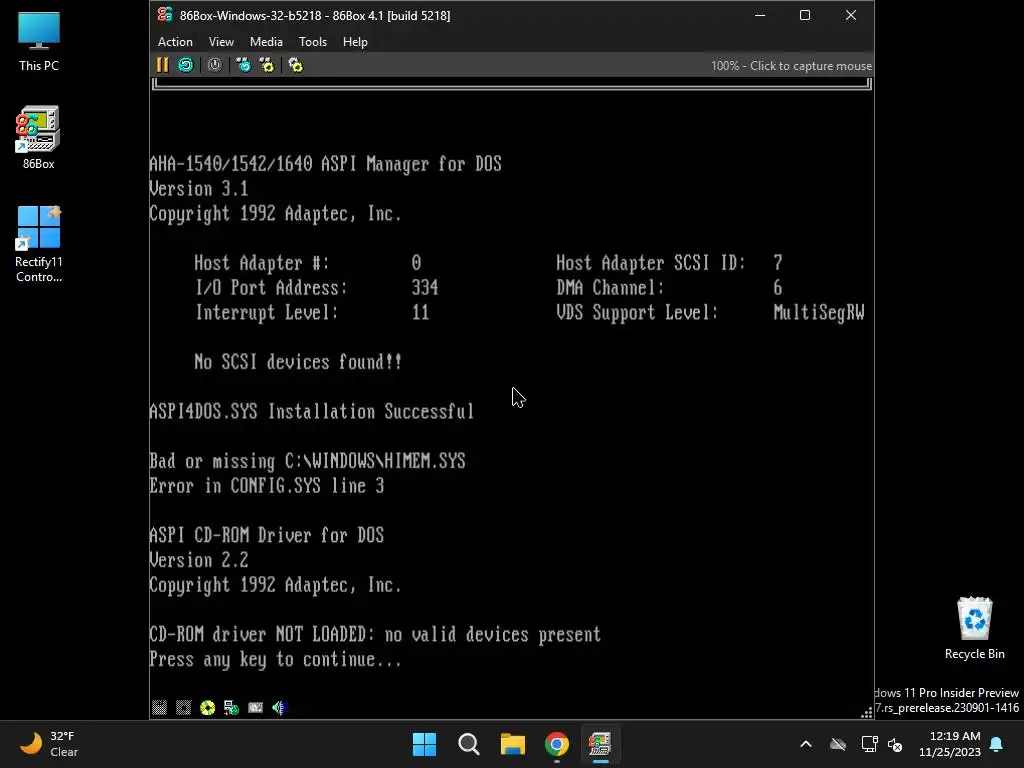The width and height of the screenshot is (1024, 768).
Task: Select the This PC desktop icon
Action: point(39,41)
